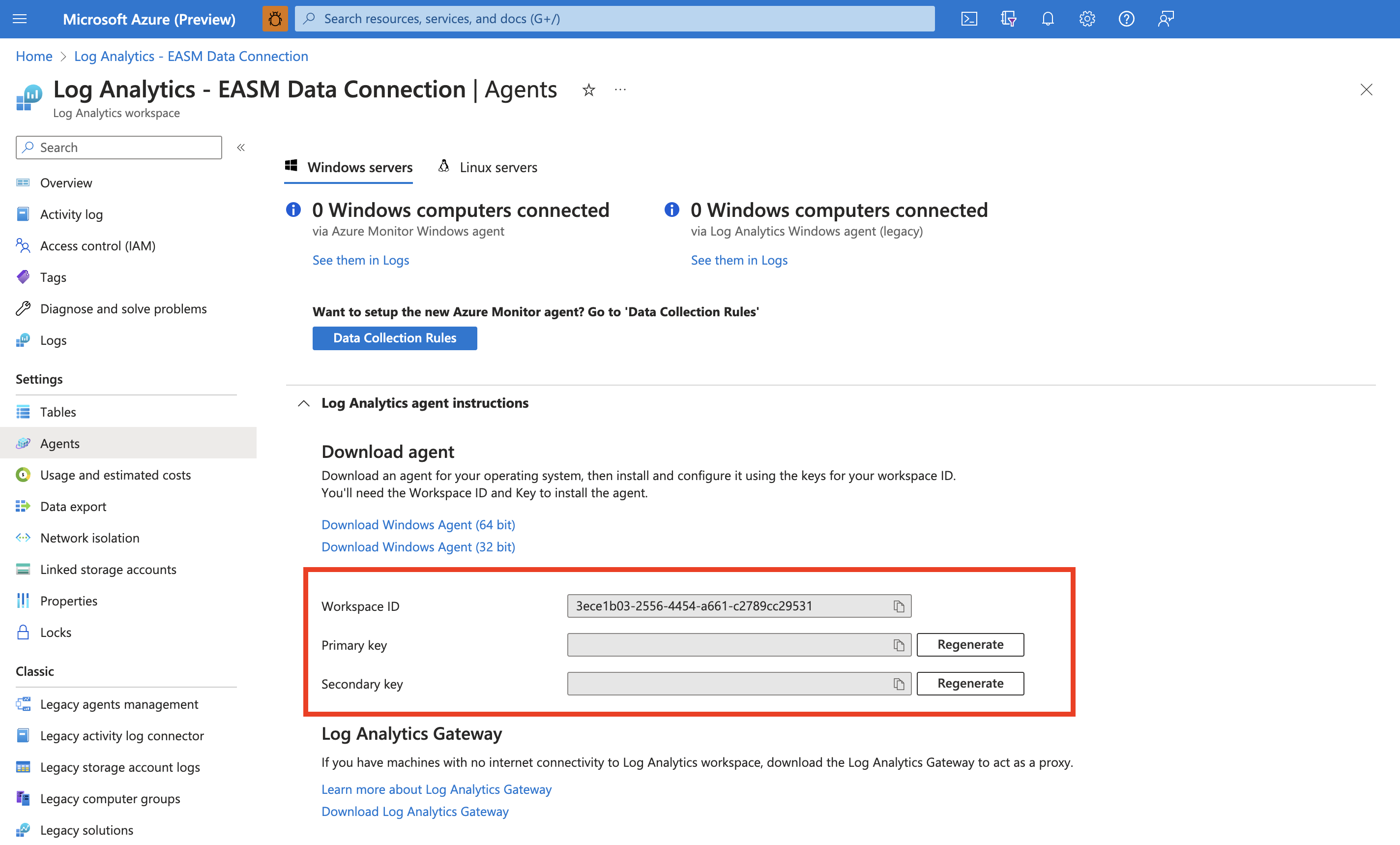This screenshot has width=1400, height=845.
Task: Select the Windows servers tab
Action: click(x=359, y=167)
